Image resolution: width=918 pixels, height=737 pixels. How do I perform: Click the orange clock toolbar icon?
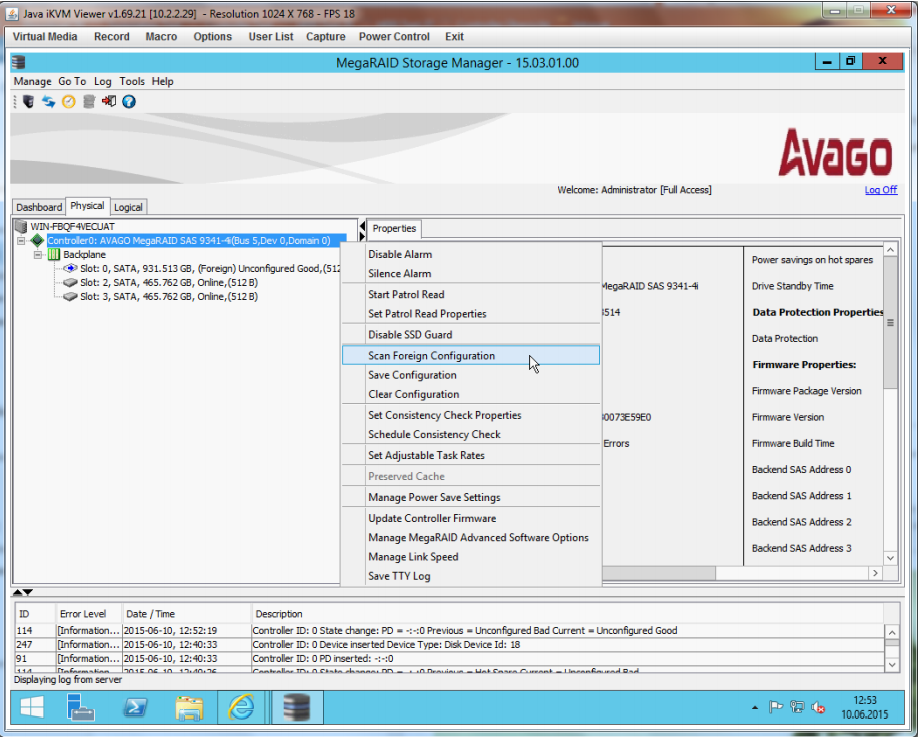68,101
